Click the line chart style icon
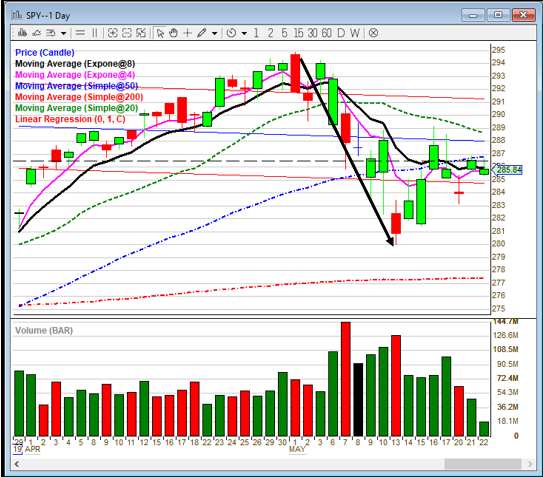This screenshot has height=477, width=543. [36, 33]
